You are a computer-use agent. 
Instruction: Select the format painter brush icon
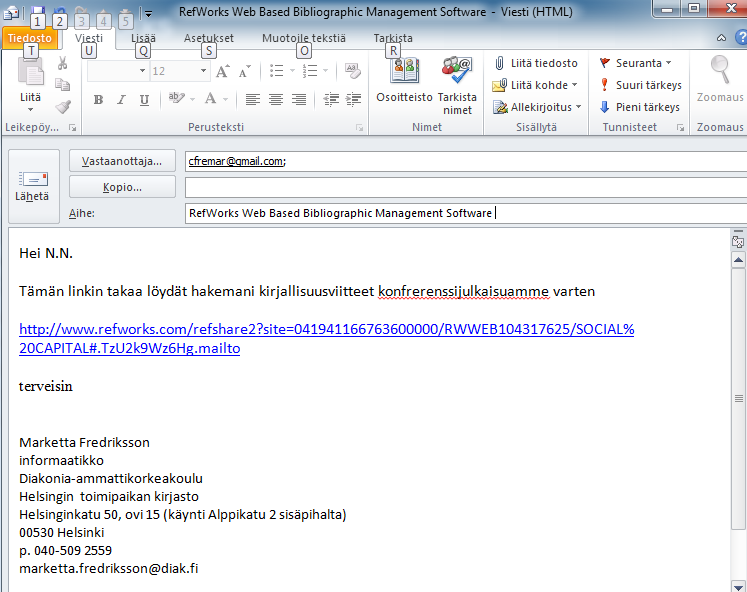point(63,107)
